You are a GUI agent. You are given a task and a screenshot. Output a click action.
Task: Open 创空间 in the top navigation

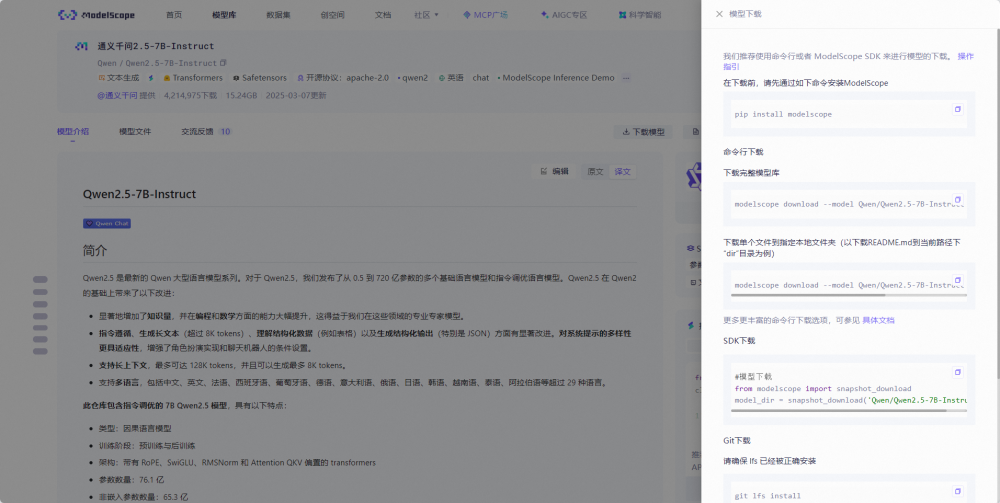[332, 15]
